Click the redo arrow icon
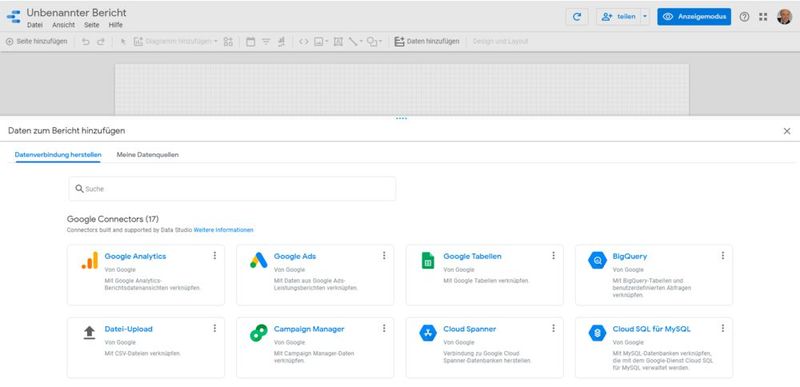 [x=101, y=42]
